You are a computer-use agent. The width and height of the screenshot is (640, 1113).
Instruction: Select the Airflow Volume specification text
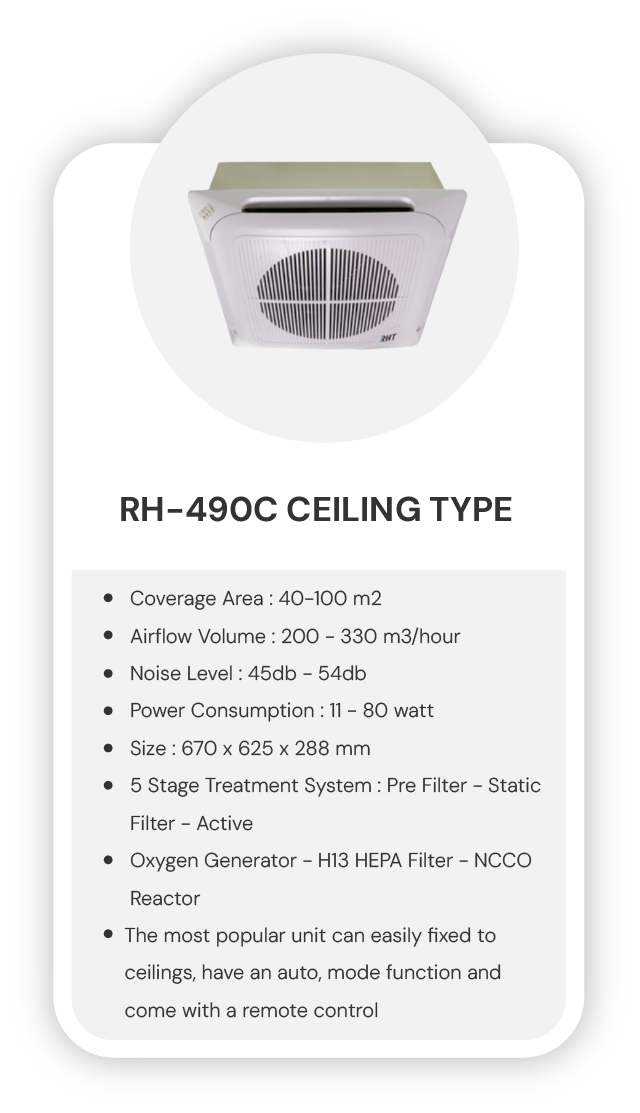point(295,636)
